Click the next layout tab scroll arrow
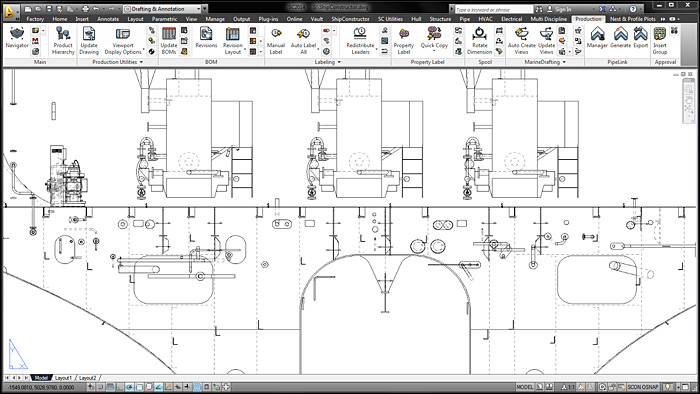This screenshot has width=700, height=394. pos(20,378)
